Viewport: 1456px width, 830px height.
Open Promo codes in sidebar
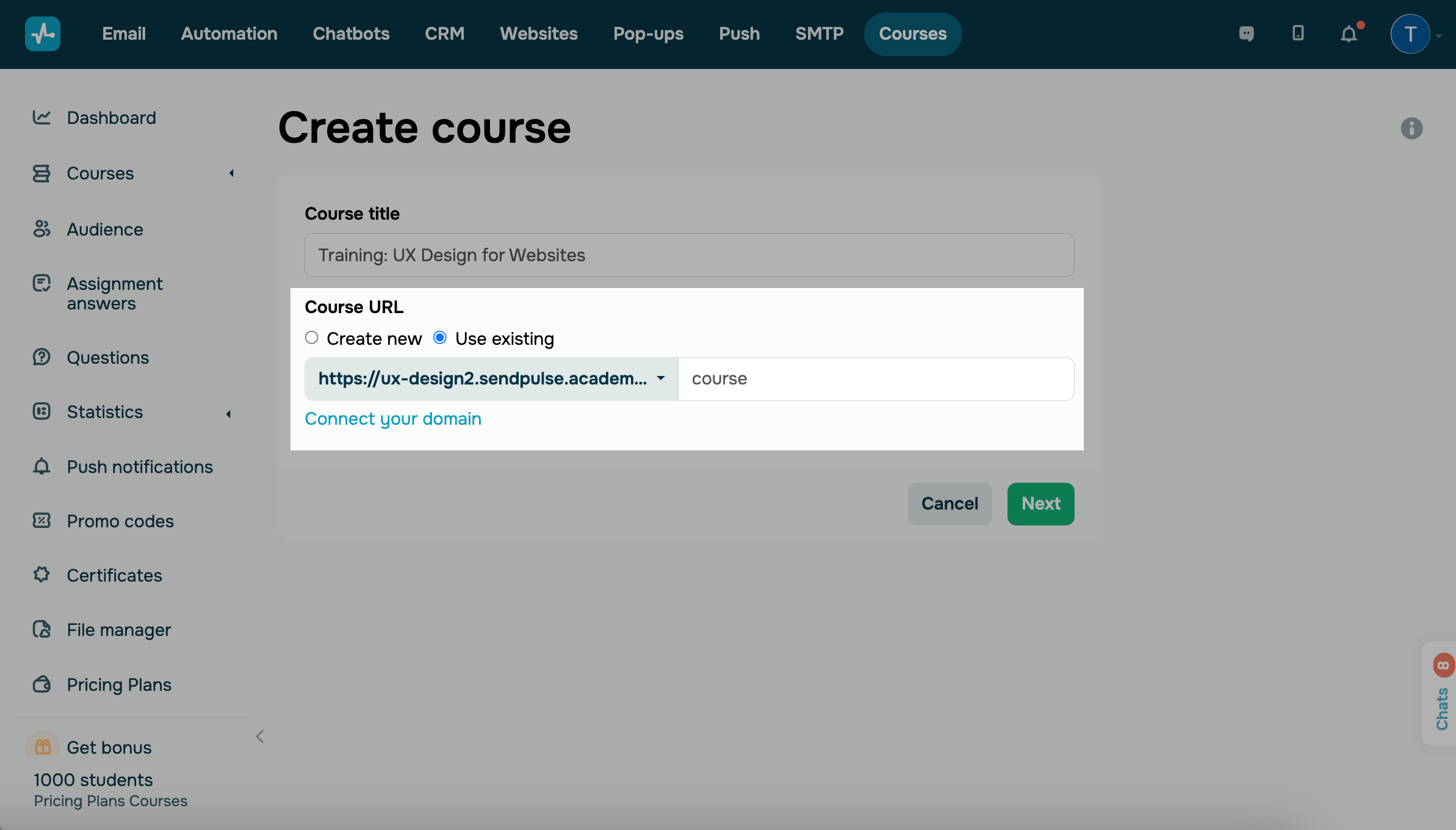tap(120, 521)
